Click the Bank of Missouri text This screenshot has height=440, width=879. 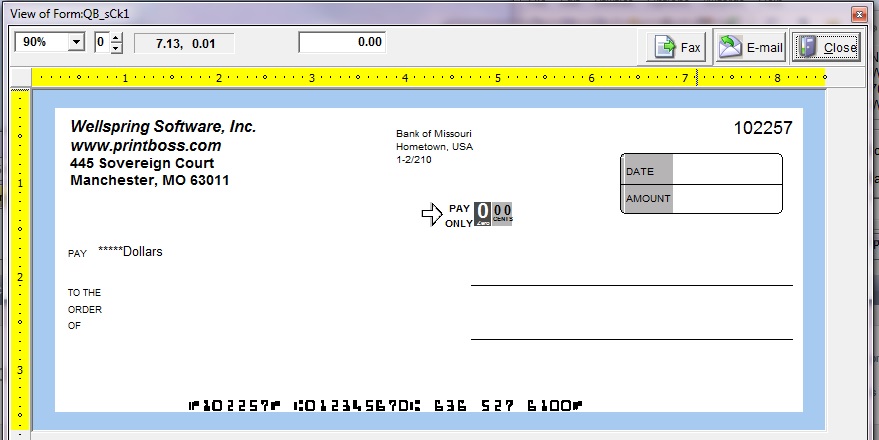(434, 133)
